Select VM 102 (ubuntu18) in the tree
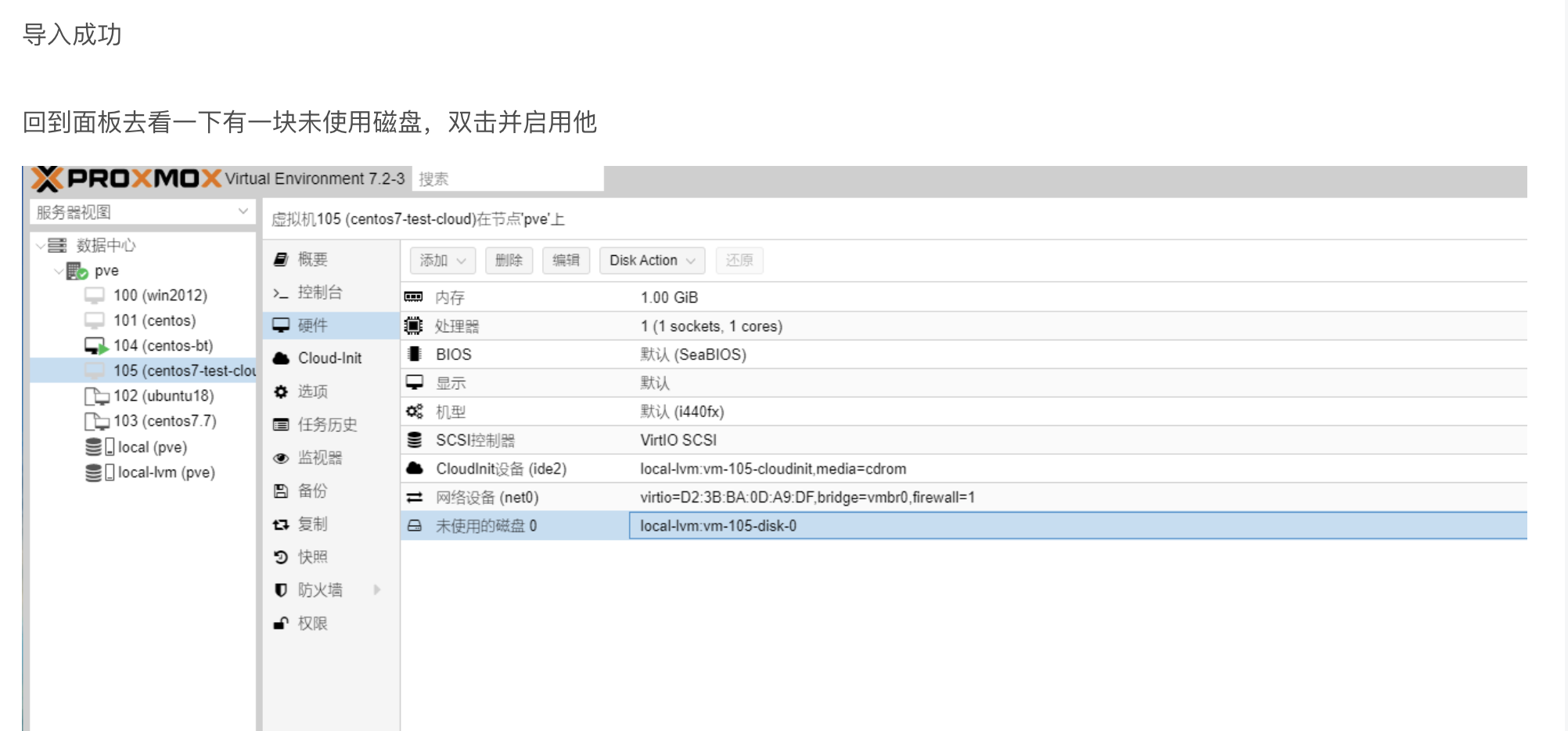The image size is (1568, 731). tap(163, 396)
